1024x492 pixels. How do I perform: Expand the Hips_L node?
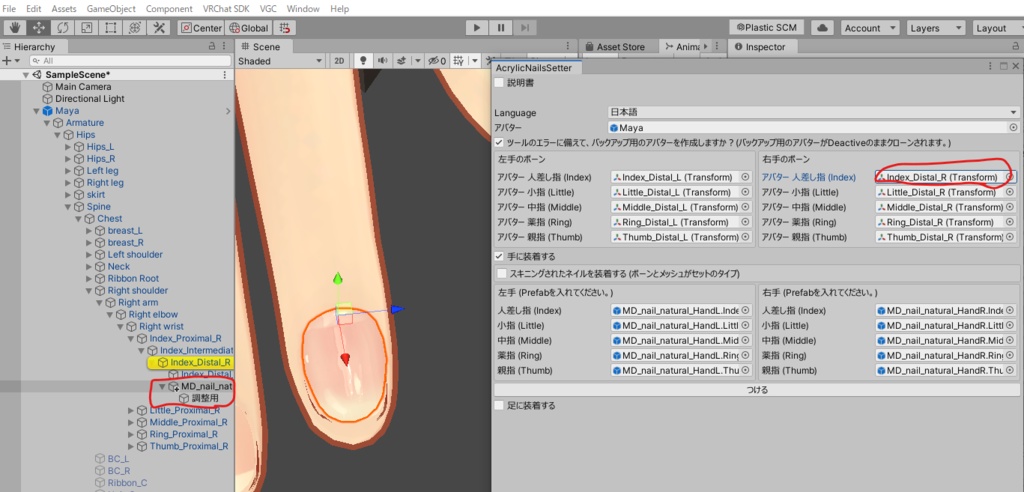point(68,147)
